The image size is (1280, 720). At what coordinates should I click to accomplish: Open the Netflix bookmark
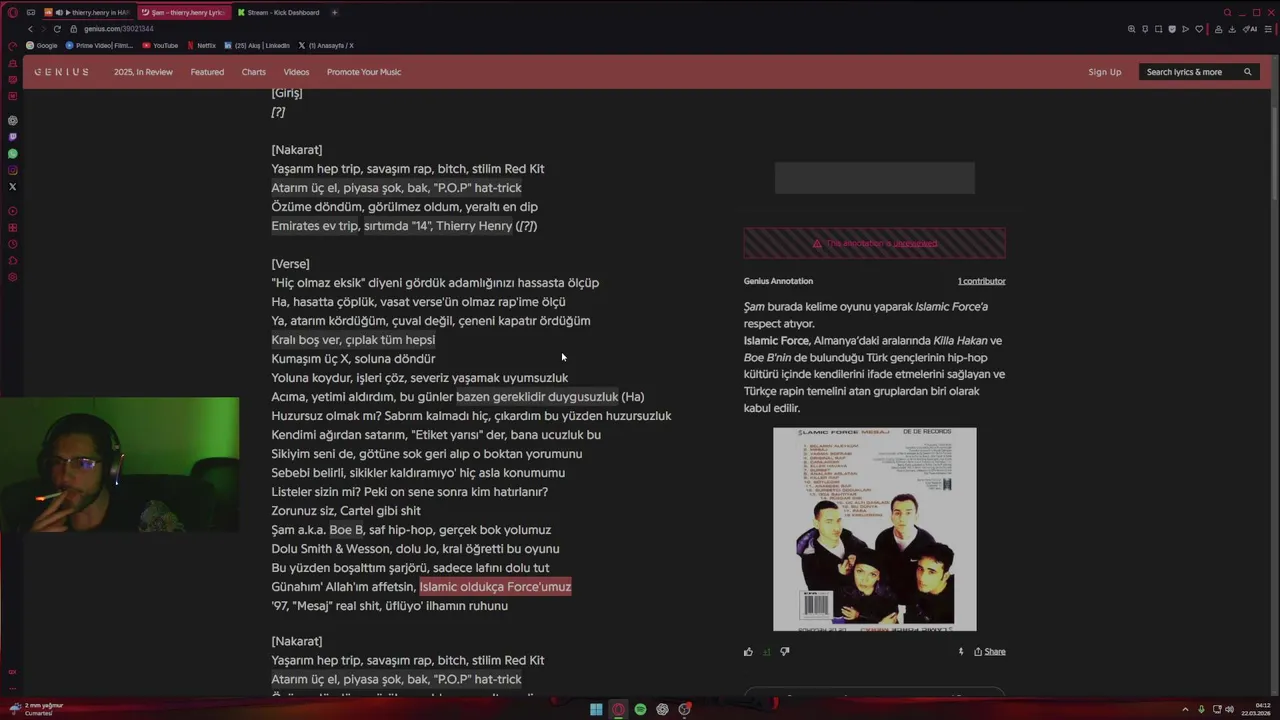(202, 45)
